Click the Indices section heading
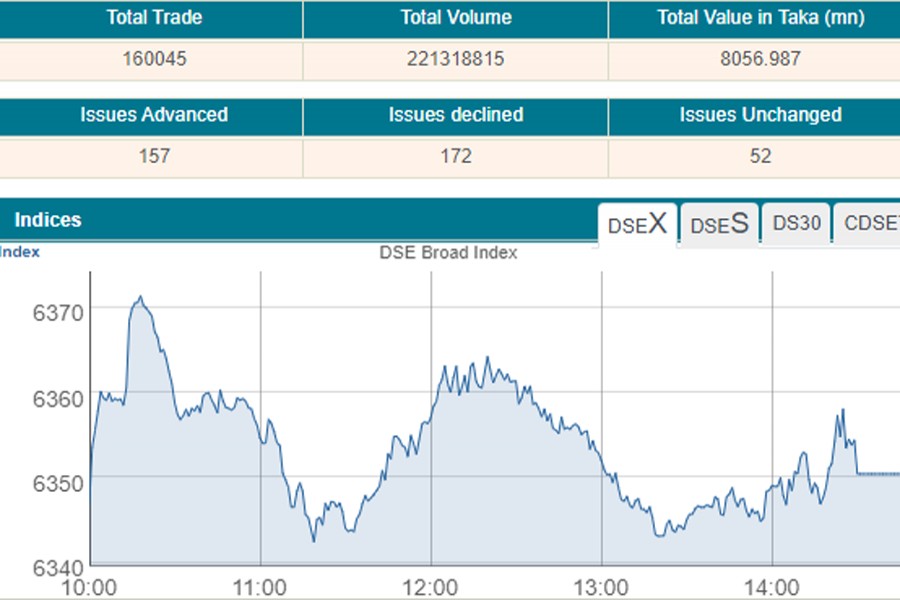900x600 pixels. pos(48,220)
